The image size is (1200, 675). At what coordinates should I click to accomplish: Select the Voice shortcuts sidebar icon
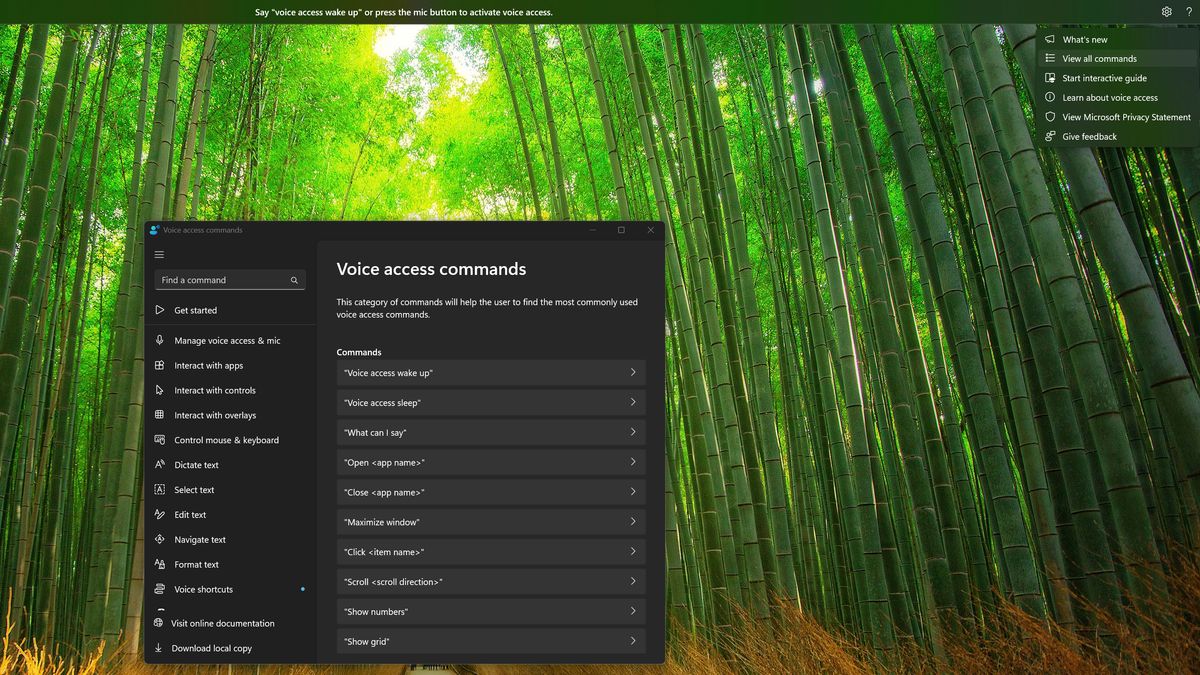click(160, 589)
